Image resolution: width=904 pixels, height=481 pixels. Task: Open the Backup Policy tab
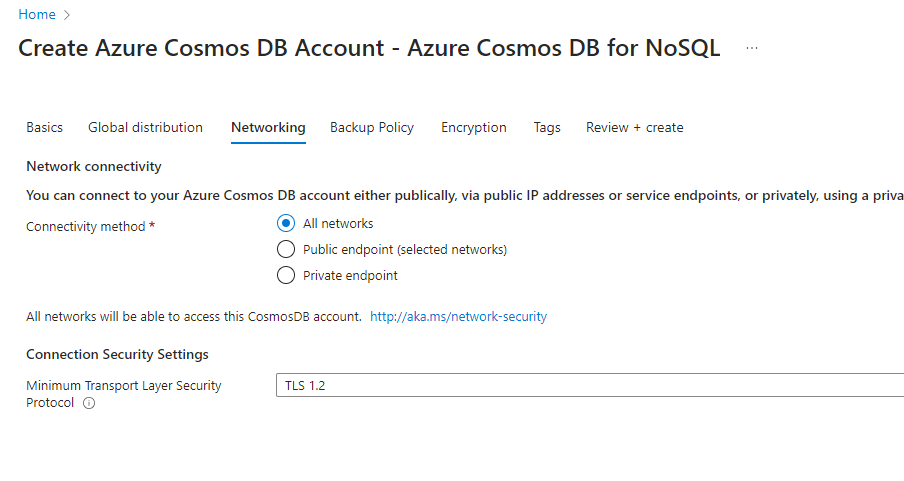coord(372,127)
